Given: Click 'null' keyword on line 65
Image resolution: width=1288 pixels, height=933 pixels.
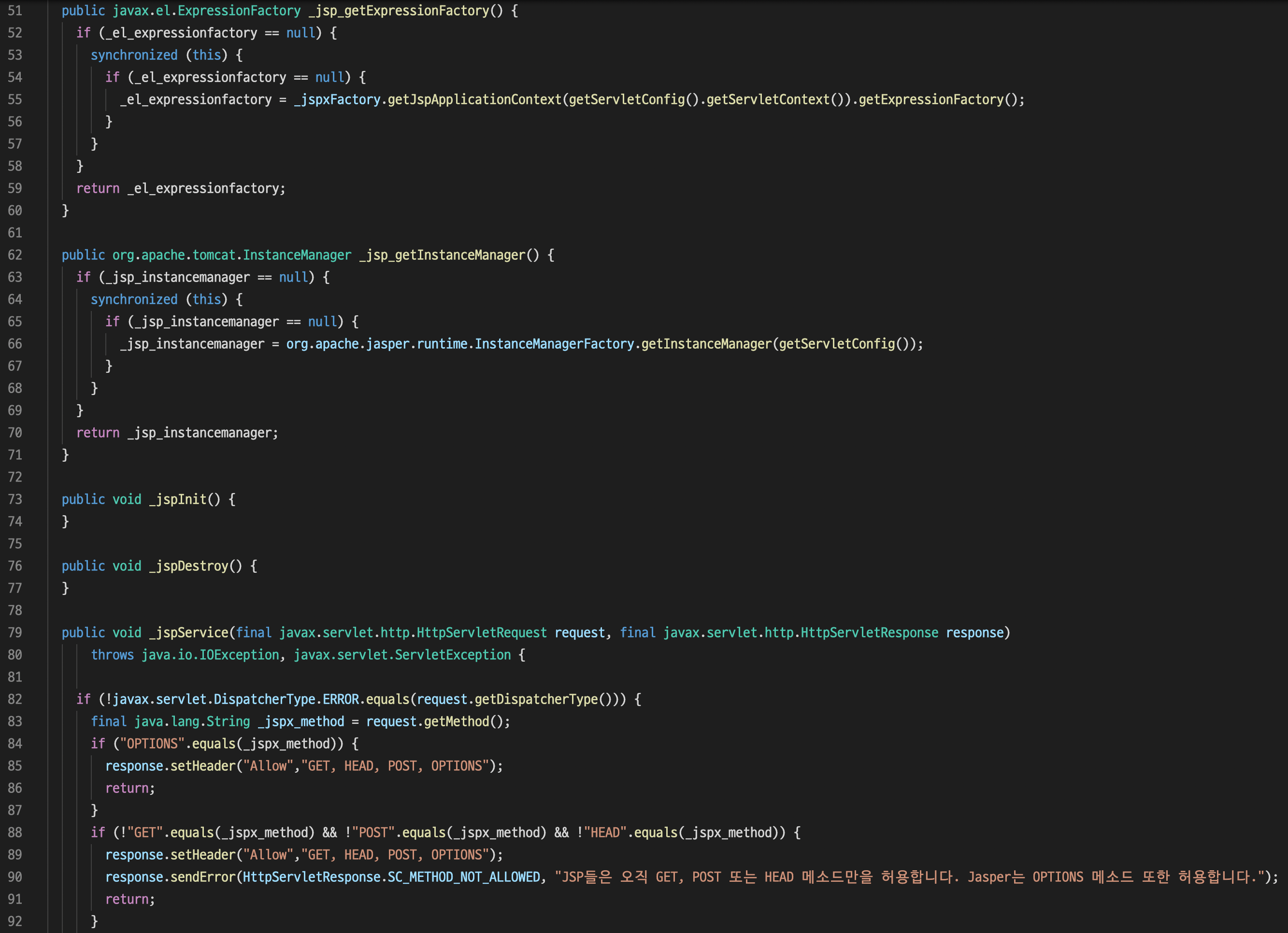Looking at the screenshot, I should tap(322, 322).
